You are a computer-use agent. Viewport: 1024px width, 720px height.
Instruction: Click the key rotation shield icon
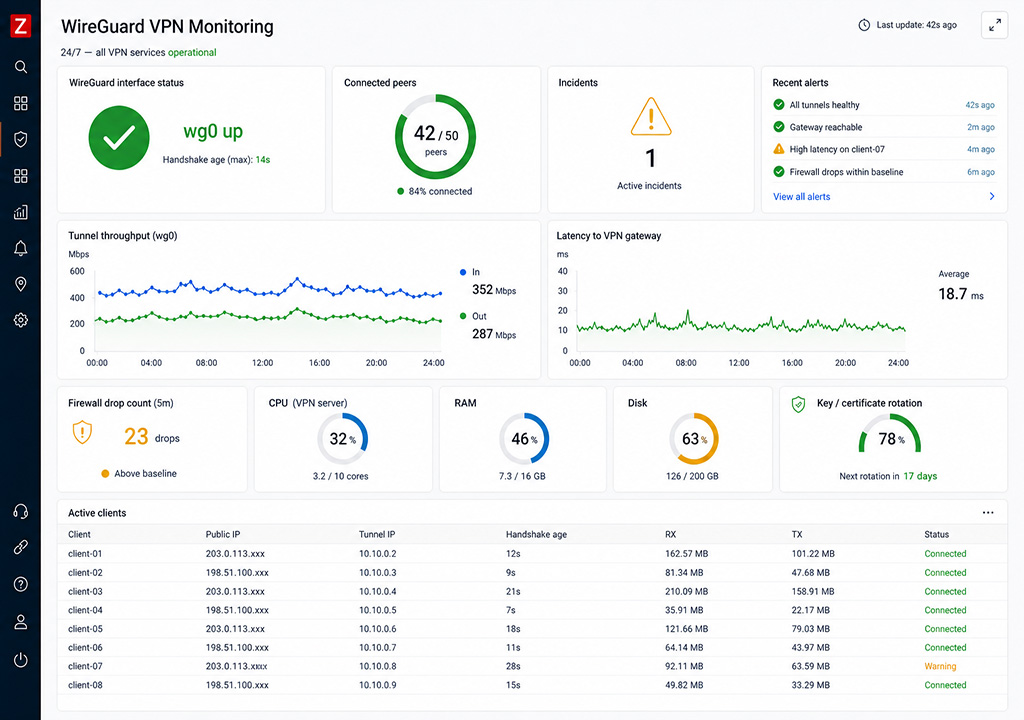[798, 404]
